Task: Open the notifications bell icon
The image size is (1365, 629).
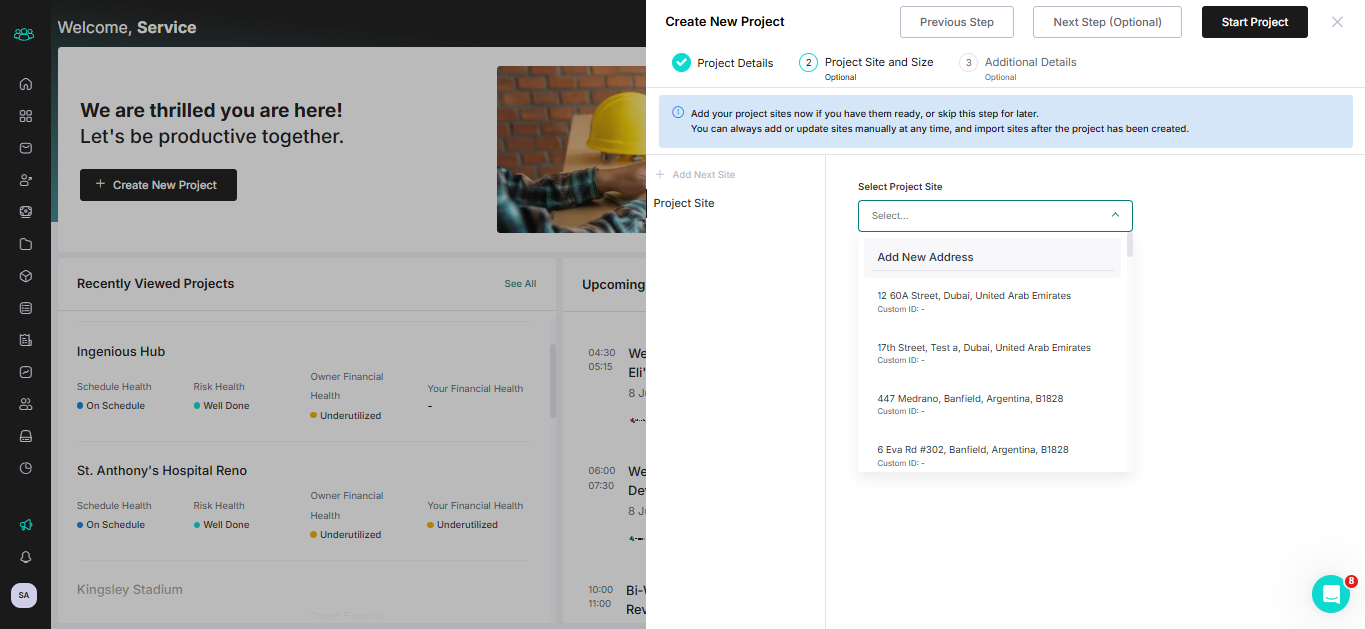Action: click(x=26, y=557)
